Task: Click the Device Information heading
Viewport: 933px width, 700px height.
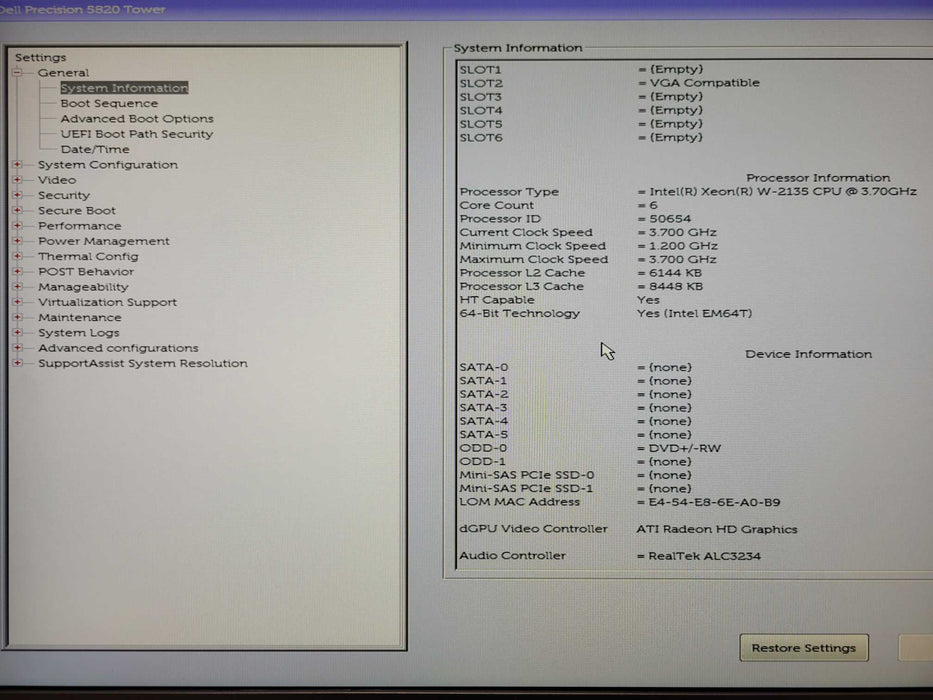Action: pos(809,354)
